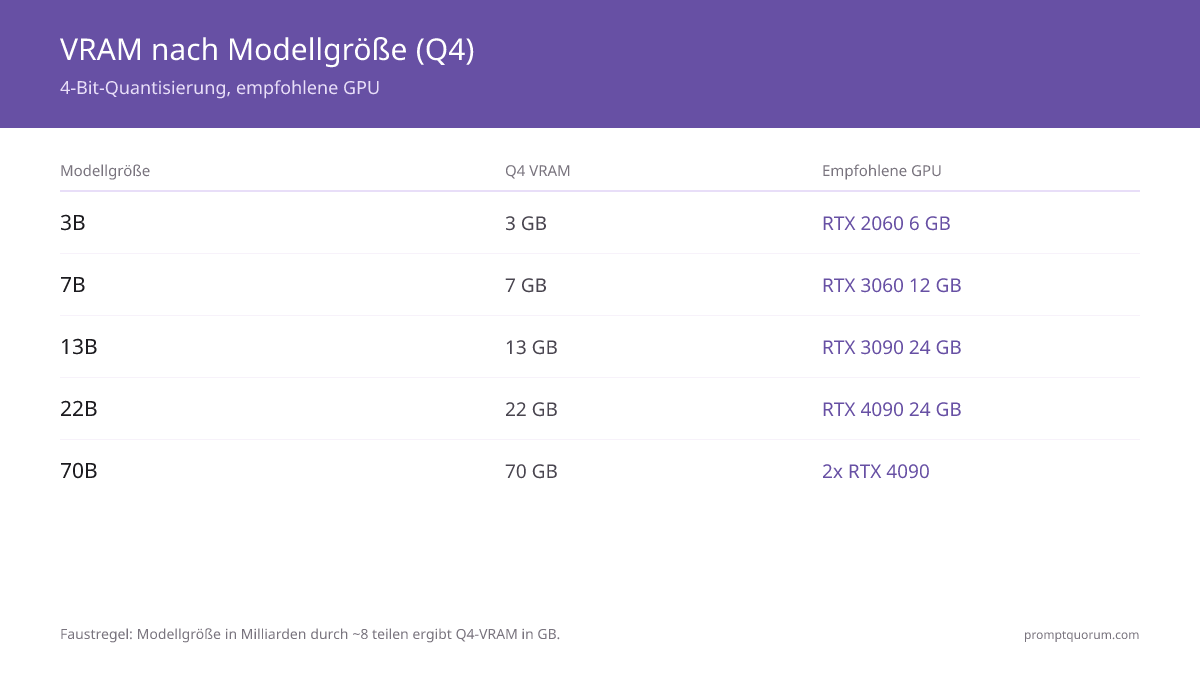Image resolution: width=1200 pixels, height=675 pixels.
Task: Click the Faustregel footnote text
Action: 310,635
